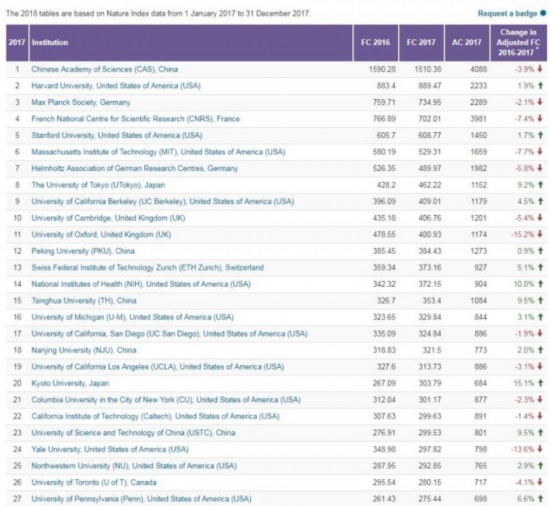This screenshot has width=550, height=506.
Task: Click the blue dot beside Request a badge
Action: point(543,13)
